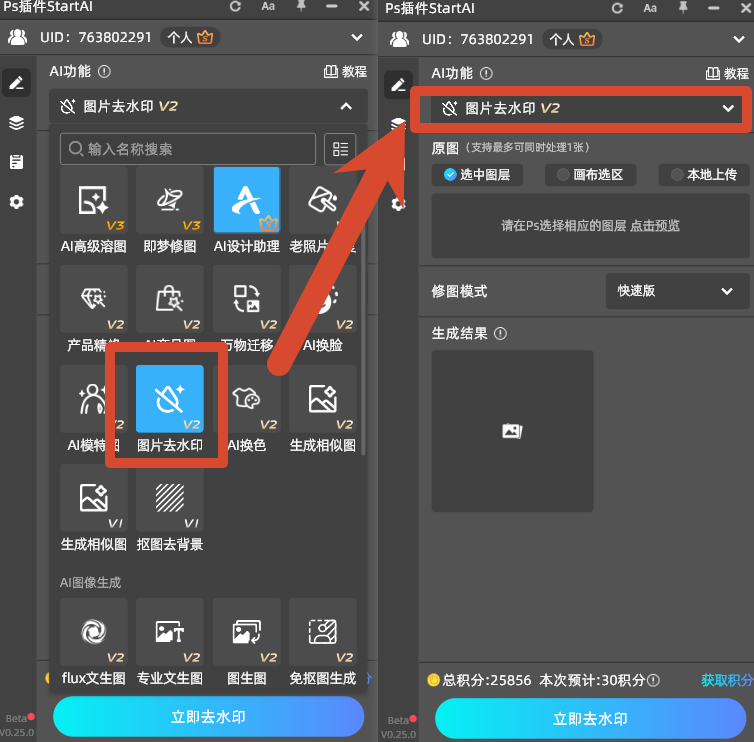Select 选中图层 radio option
This screenshot has height=742, width=754.
[477, 175]
